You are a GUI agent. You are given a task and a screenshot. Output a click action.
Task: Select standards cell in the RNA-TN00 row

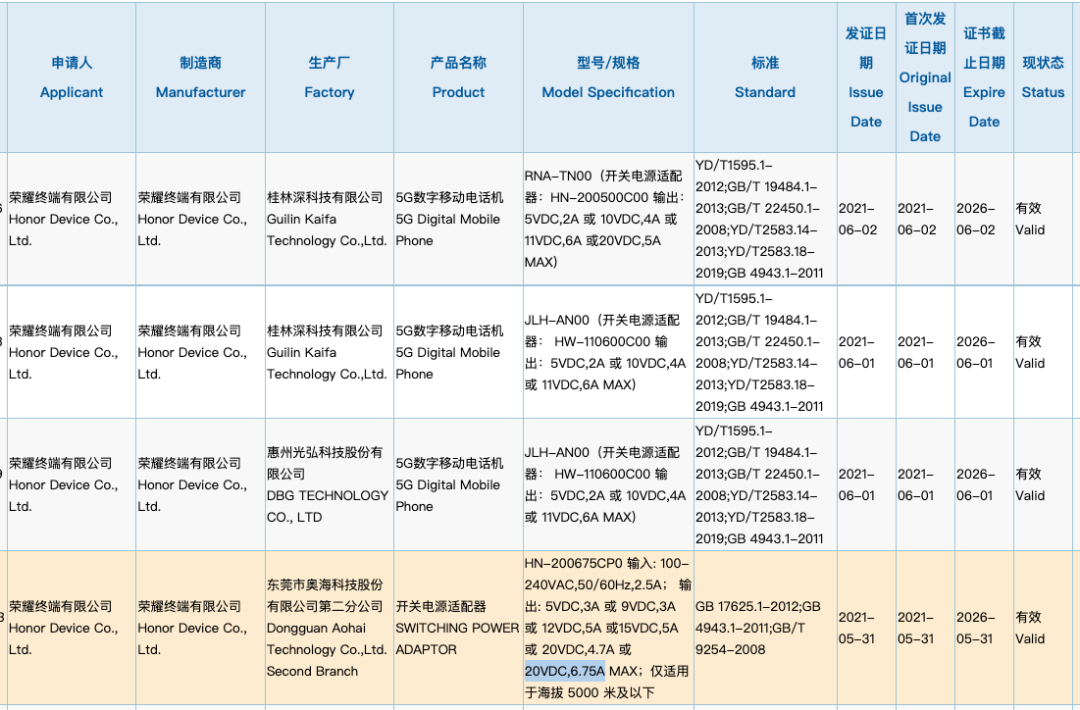(x=765, y=219)
